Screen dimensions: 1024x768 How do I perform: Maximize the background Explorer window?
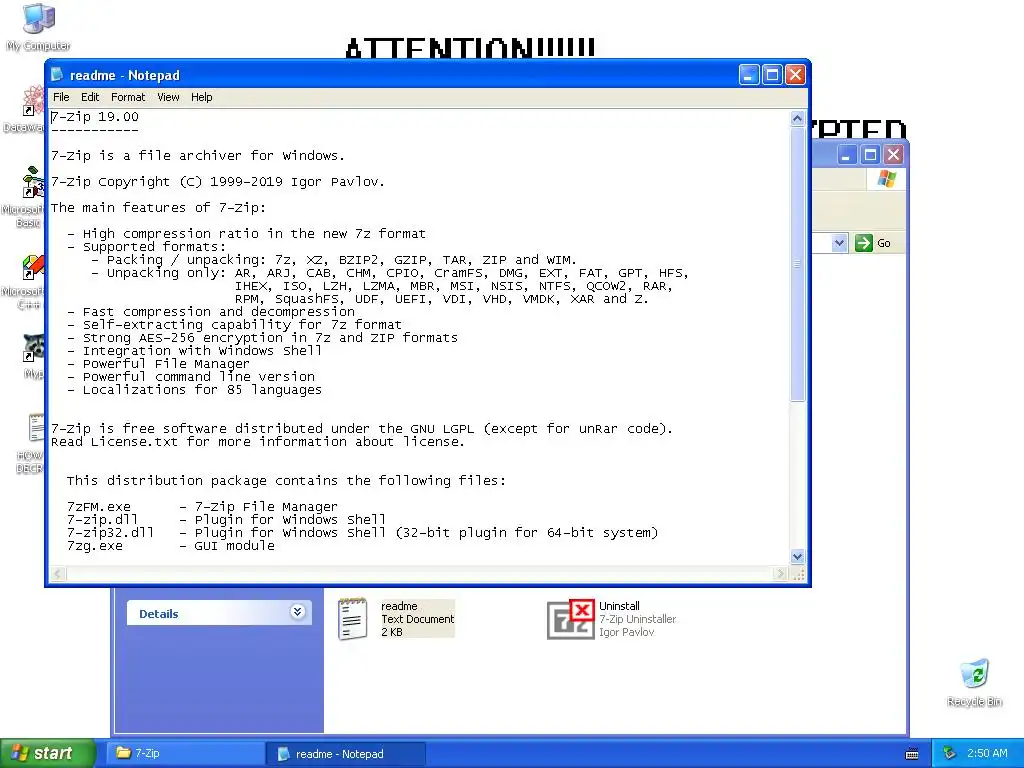(x=870, y=155)
